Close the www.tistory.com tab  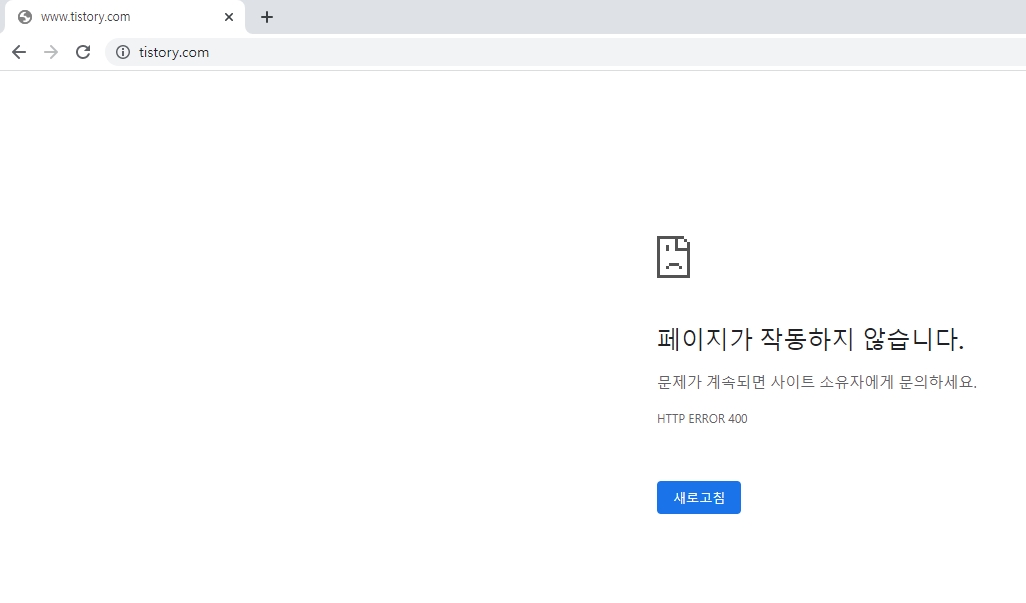(229, 16)
